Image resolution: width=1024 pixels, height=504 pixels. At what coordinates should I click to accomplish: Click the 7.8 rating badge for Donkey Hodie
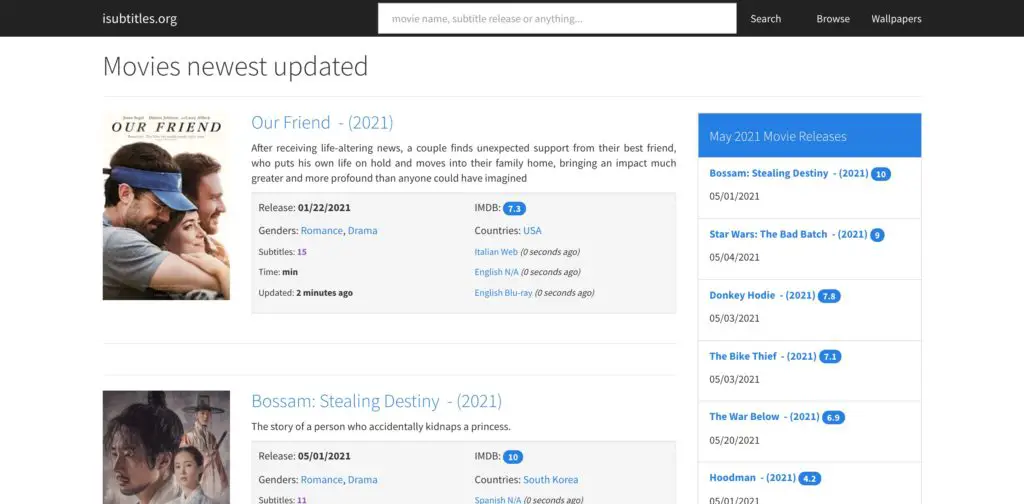point(829,296)
